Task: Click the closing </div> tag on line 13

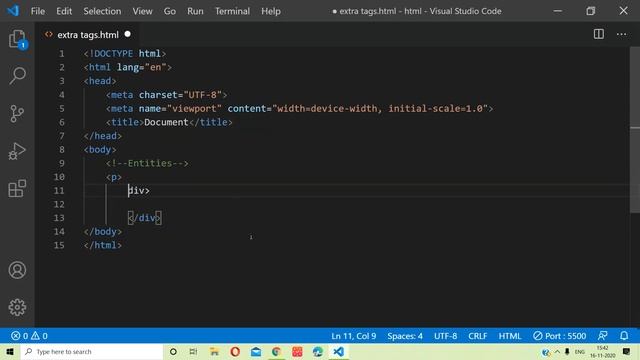Action: pos(144,218)
